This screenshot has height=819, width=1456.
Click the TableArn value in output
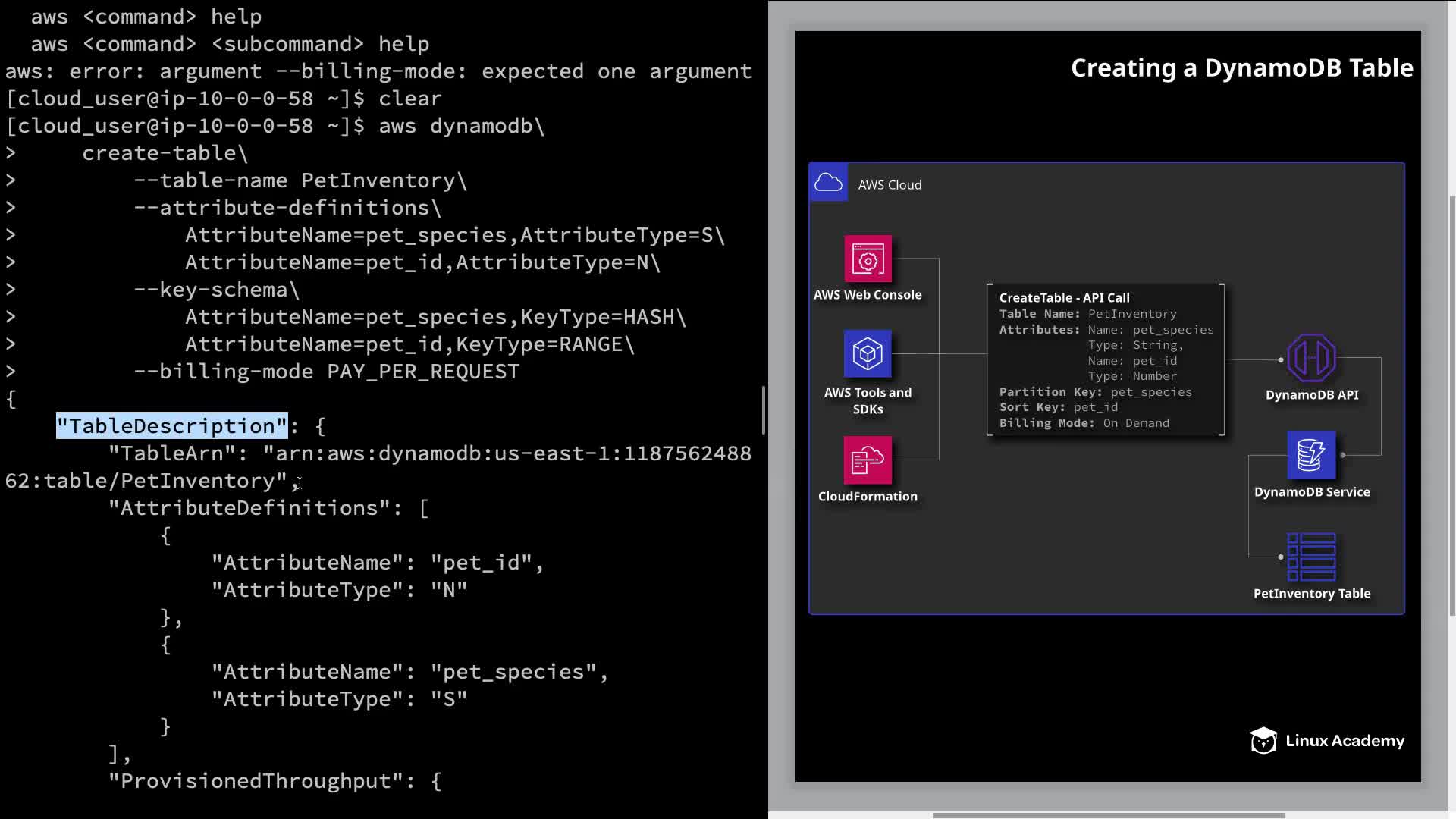click(x=507, y=453)
